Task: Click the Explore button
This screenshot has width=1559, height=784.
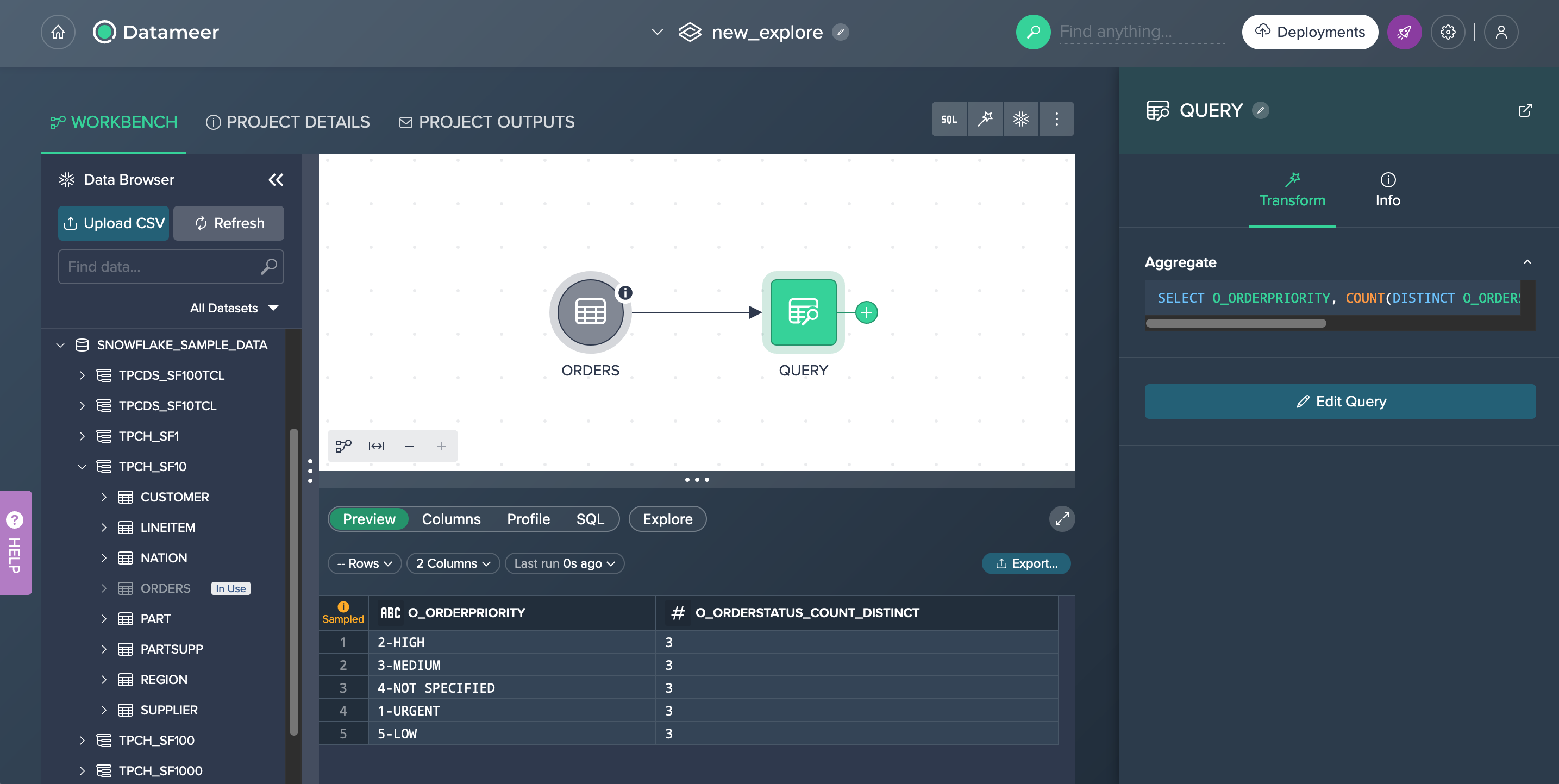Action: pyautogui.click(x=667, y=519)
